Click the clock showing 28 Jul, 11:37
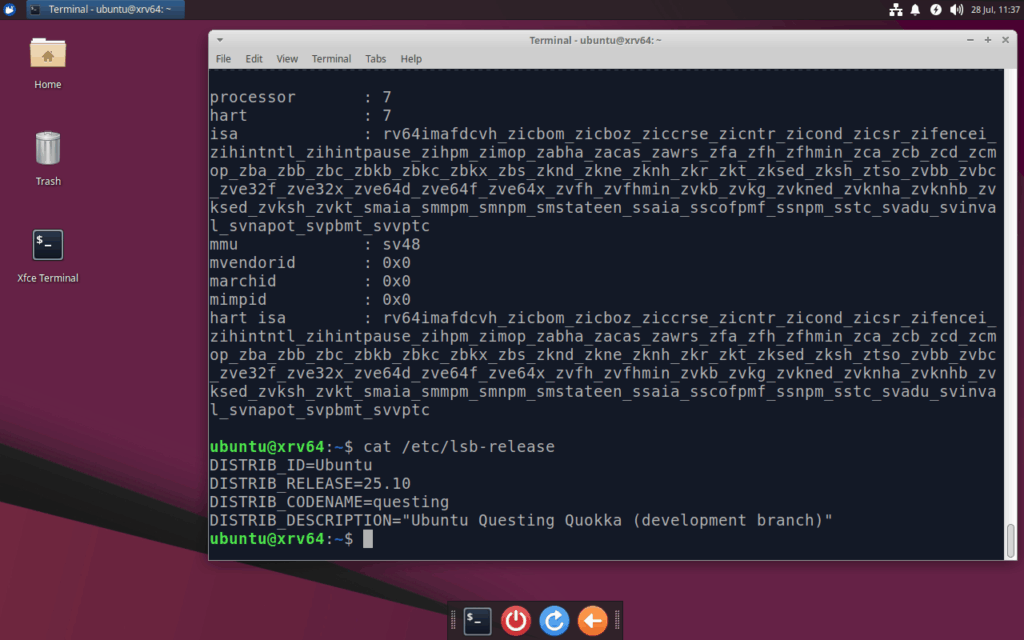 [996, 9]
